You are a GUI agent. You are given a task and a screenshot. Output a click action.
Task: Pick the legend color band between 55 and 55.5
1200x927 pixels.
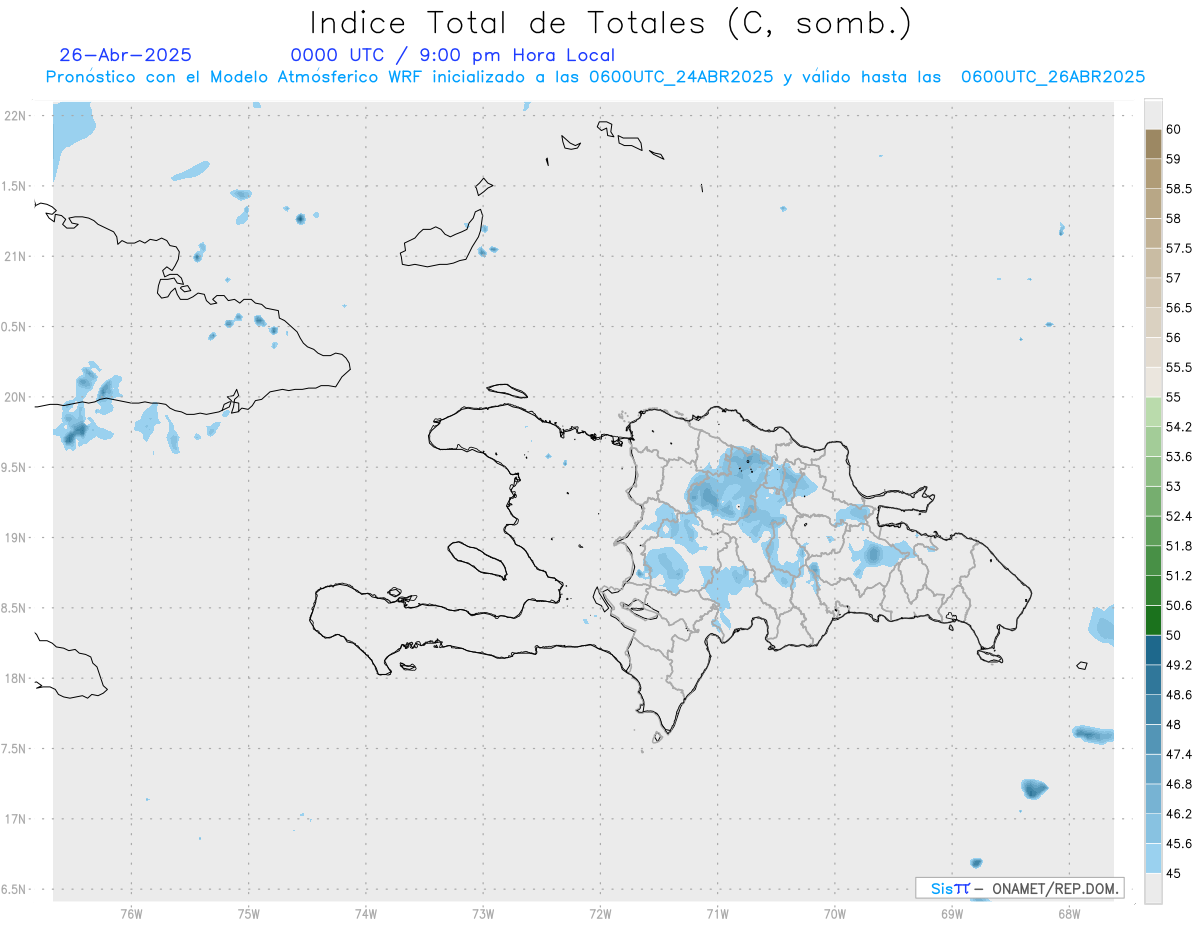pos(1153,382)
